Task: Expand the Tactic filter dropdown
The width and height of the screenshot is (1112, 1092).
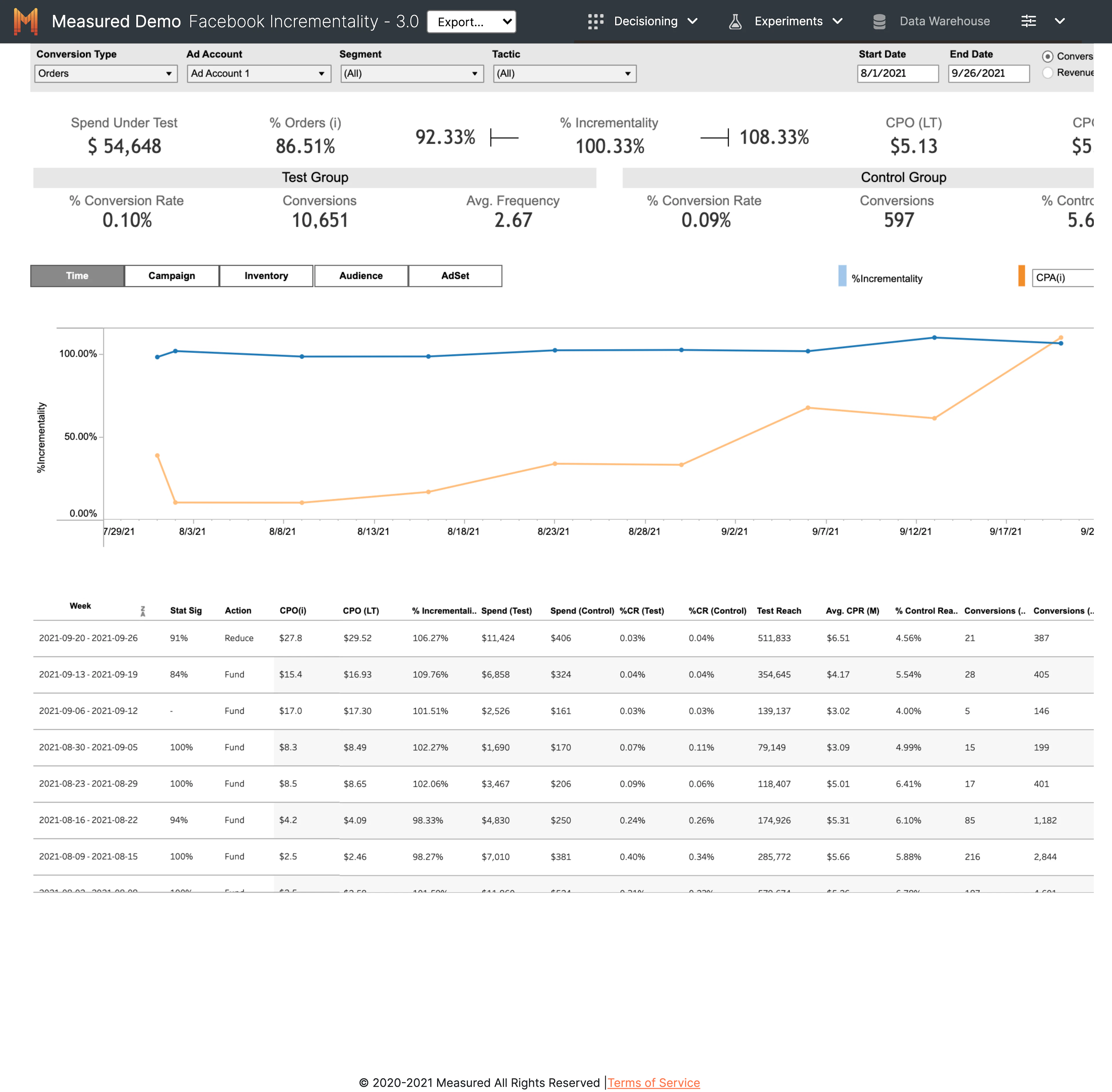Action: point(564,73)
